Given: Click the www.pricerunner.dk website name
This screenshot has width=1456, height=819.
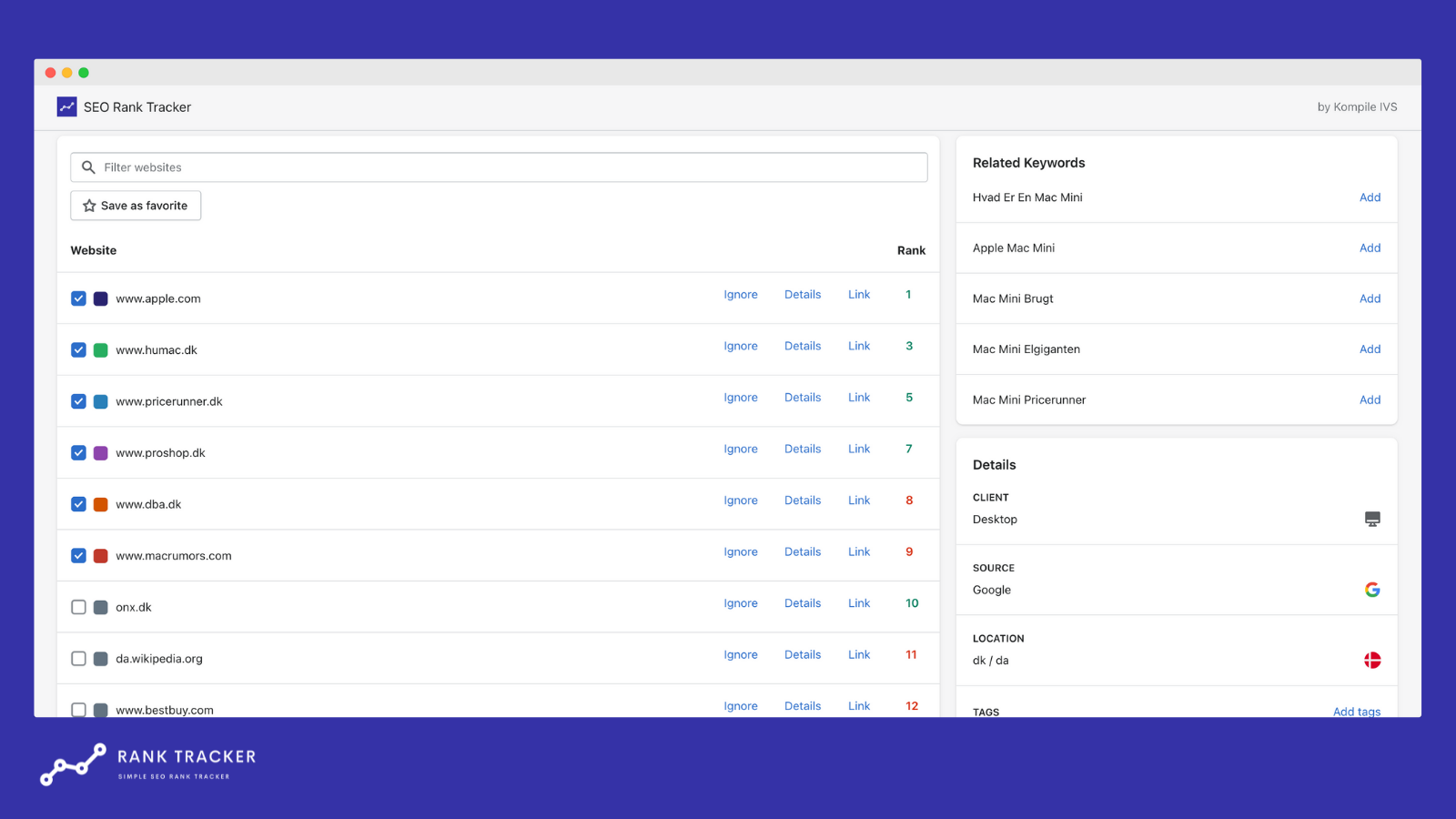Looking at the screenshot, I should click(169, 401).
